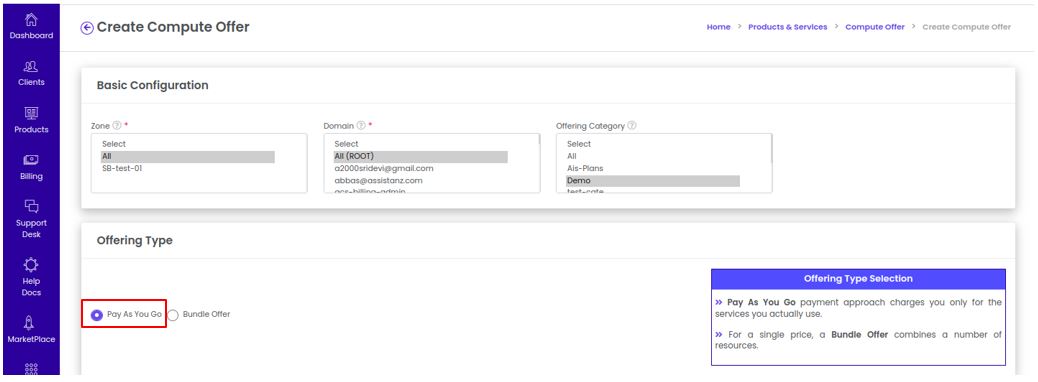Image resolution: width=1038 pixels, height=382 pixels.
Task: Click the help icon next to Zone
Action: pyautogui.click(x=117, y=125)
